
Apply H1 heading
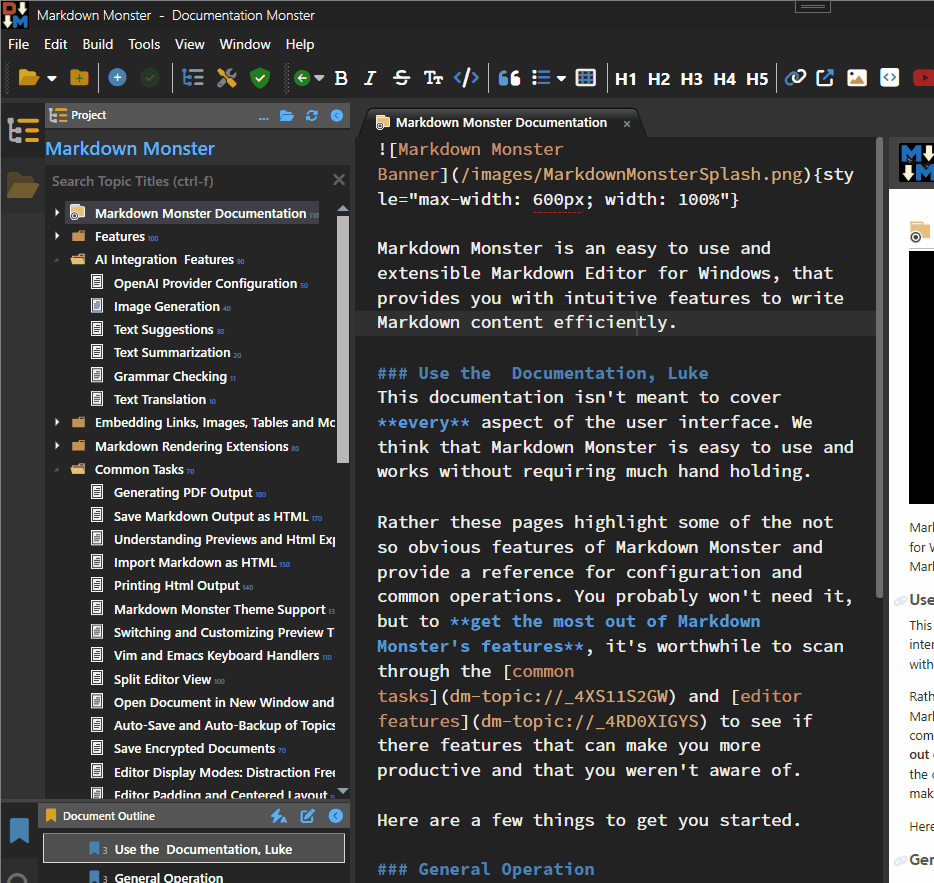point(625,79)
